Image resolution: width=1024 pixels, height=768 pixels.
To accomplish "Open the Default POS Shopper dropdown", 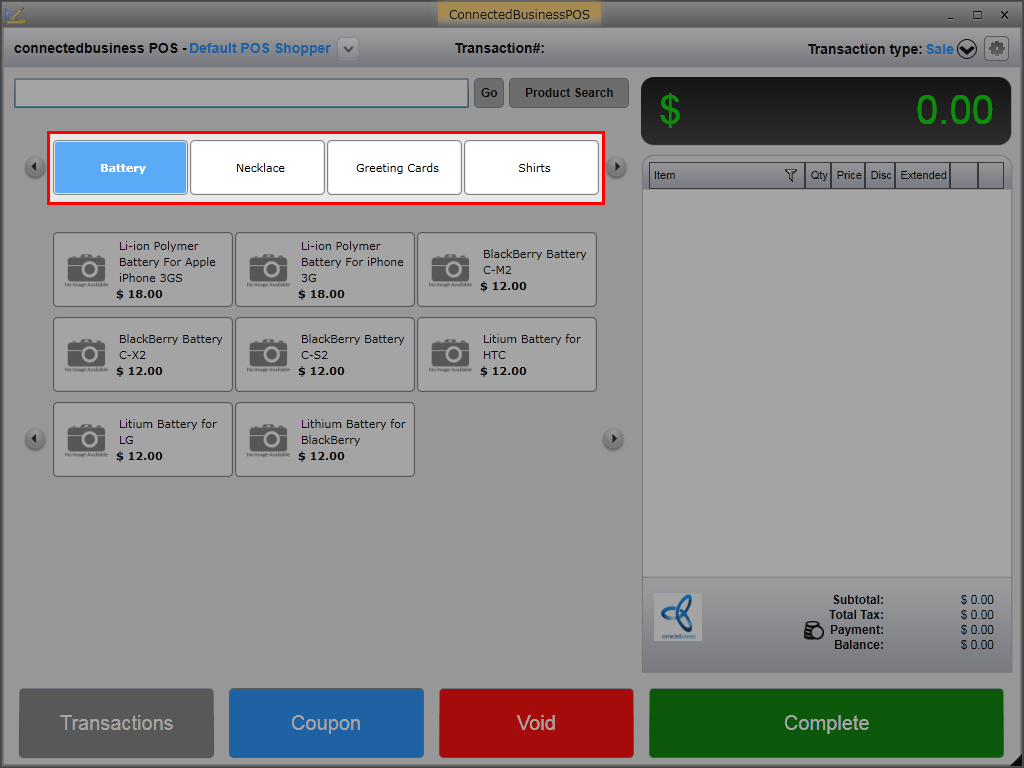I will 347,49.
